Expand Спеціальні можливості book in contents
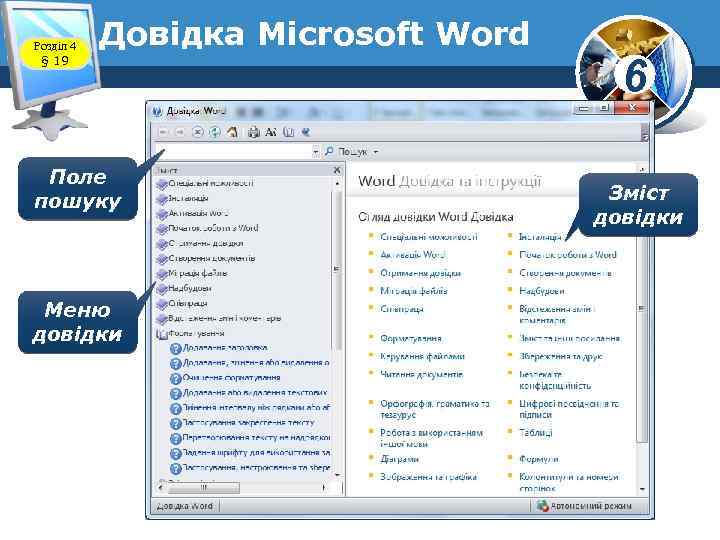This screenshot has width=720, height=540. [x=205, y=184]
